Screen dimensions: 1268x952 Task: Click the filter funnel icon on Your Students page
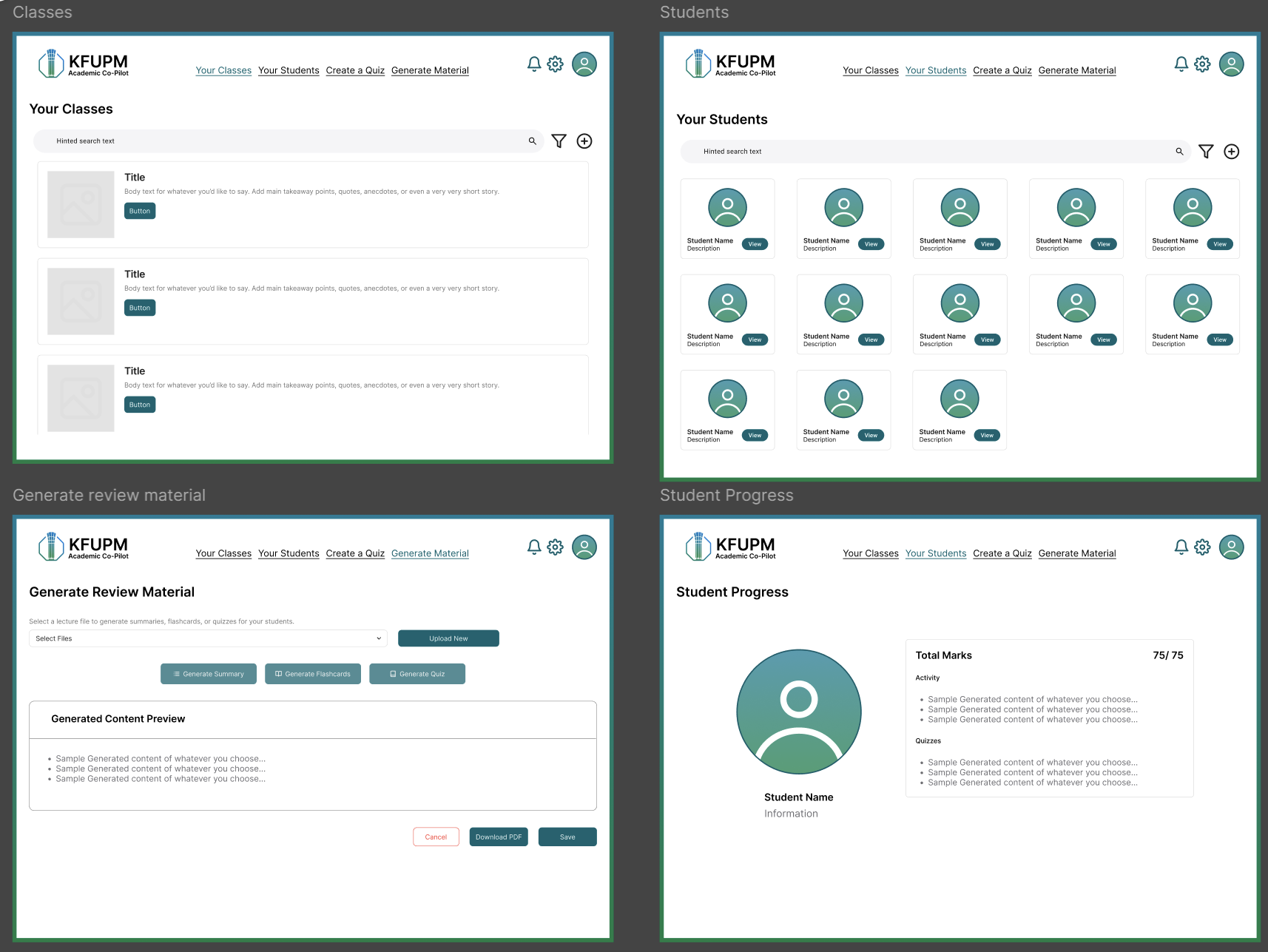tap(1206, 152)
